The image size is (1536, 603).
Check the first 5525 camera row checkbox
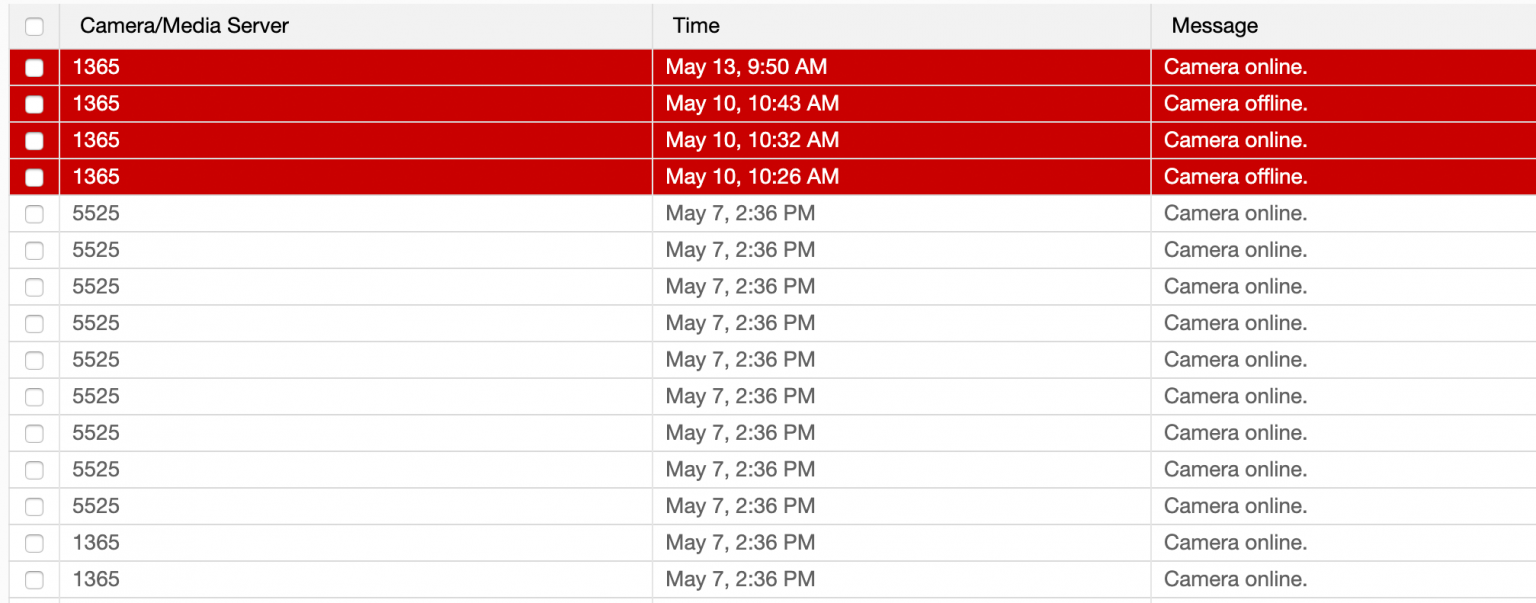(34, 214)
